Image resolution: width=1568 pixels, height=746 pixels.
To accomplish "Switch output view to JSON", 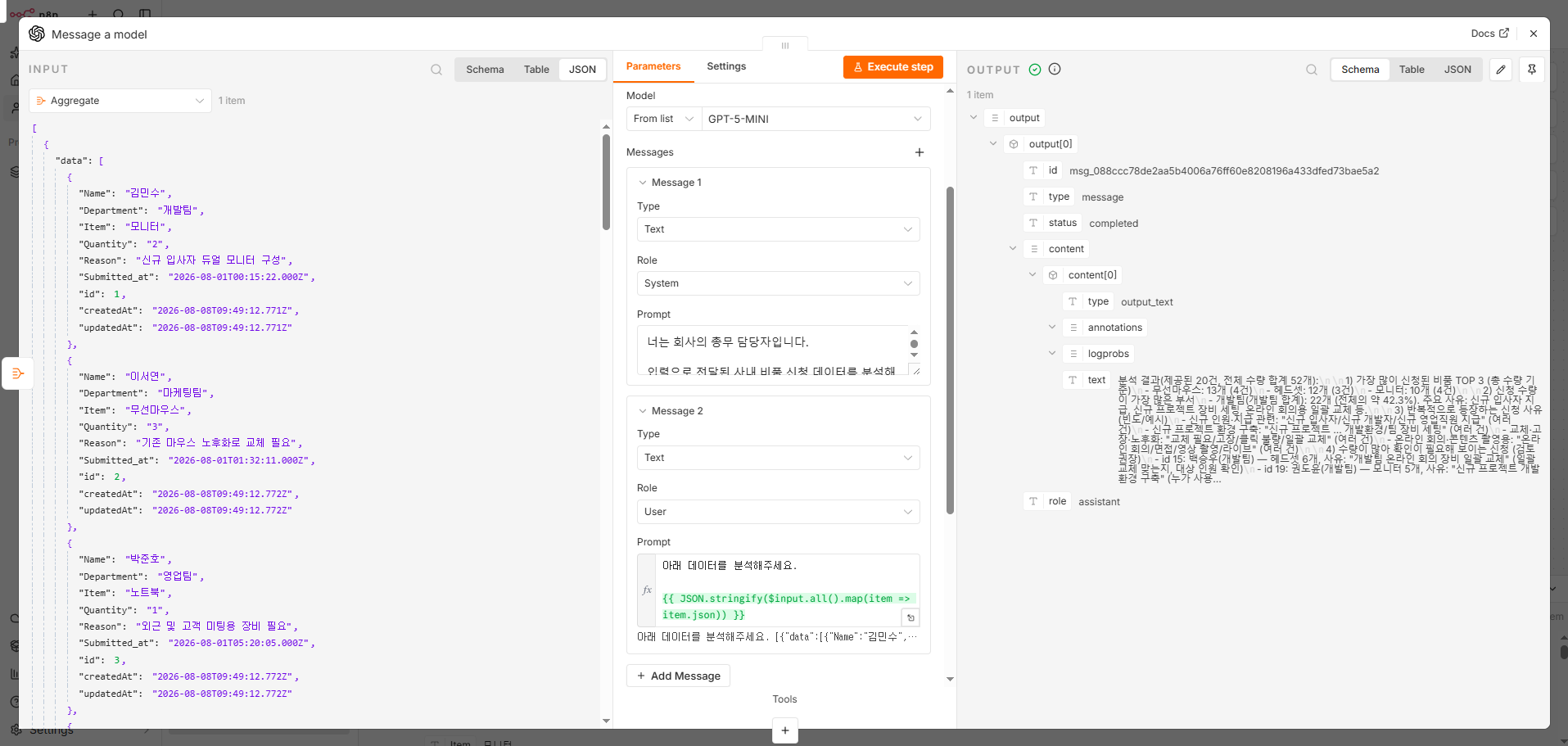I will [x=1457, y=70].
